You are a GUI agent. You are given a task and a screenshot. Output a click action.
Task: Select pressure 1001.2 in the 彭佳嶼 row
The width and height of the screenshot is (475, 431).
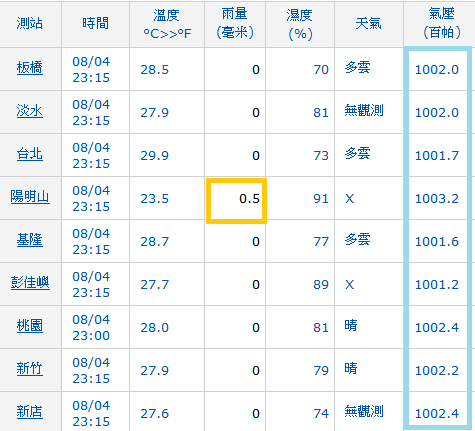(x=437, y=285)
